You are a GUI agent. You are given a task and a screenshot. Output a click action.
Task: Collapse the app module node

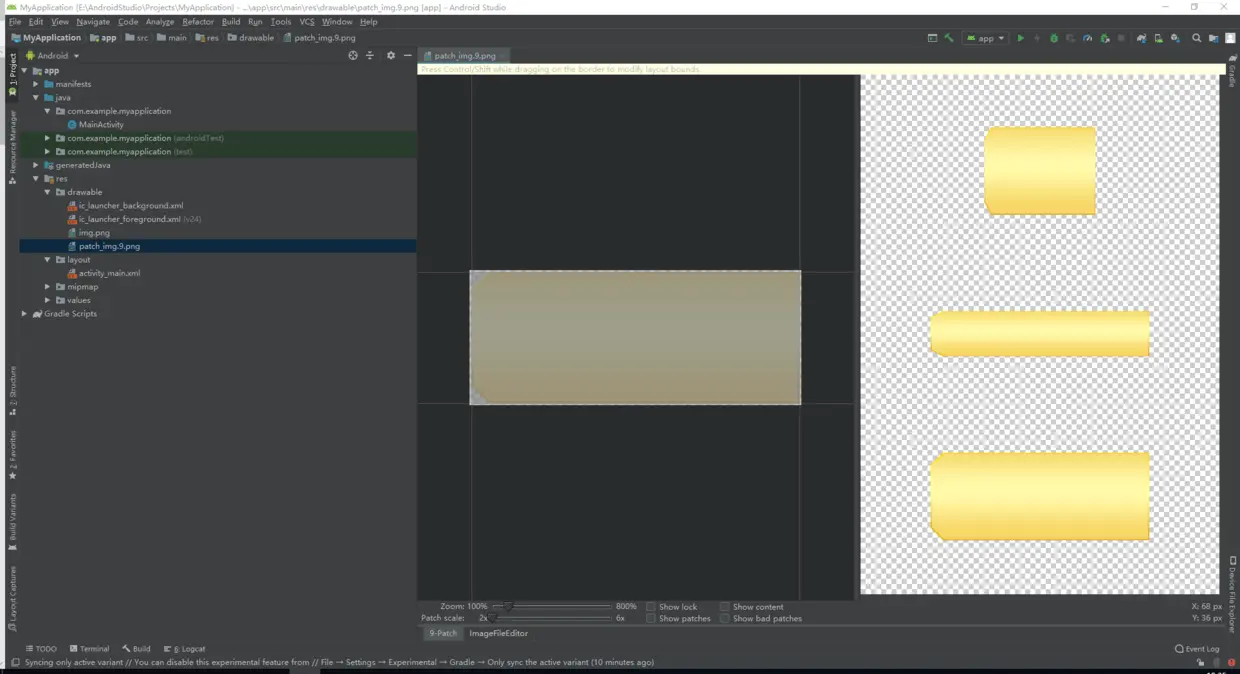(x=25, y=71)
